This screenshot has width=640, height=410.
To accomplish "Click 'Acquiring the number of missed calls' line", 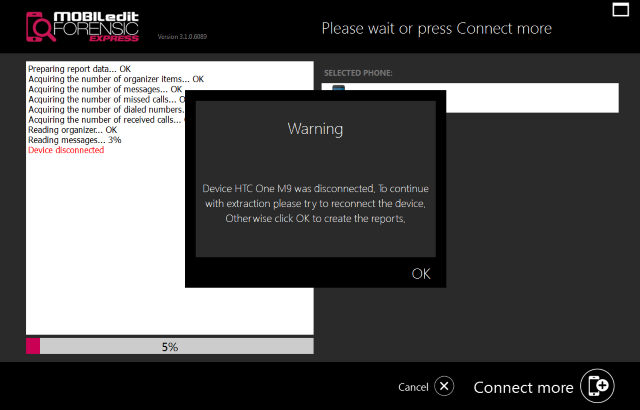I will (107, 100).
